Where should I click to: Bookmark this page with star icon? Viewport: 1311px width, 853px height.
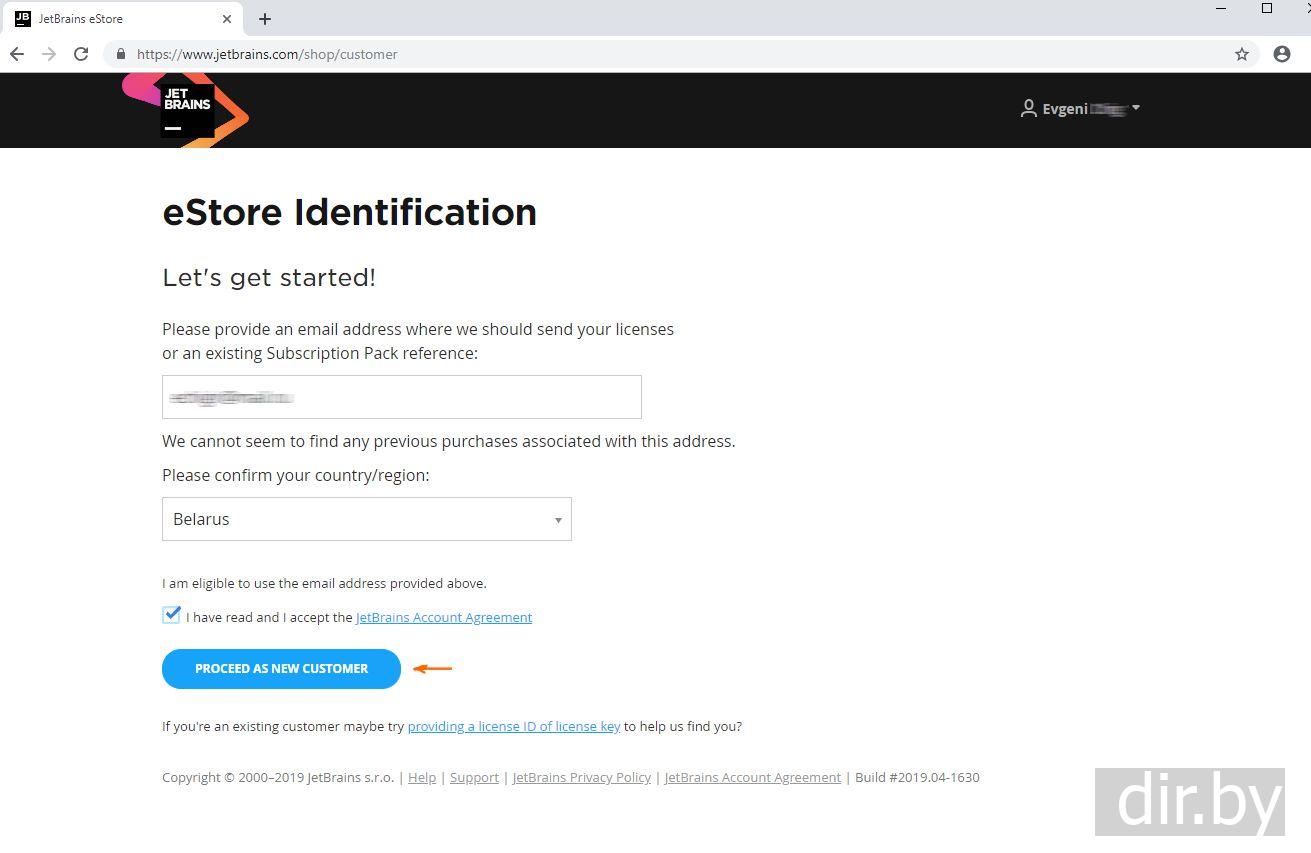[x=1242, y=54]
